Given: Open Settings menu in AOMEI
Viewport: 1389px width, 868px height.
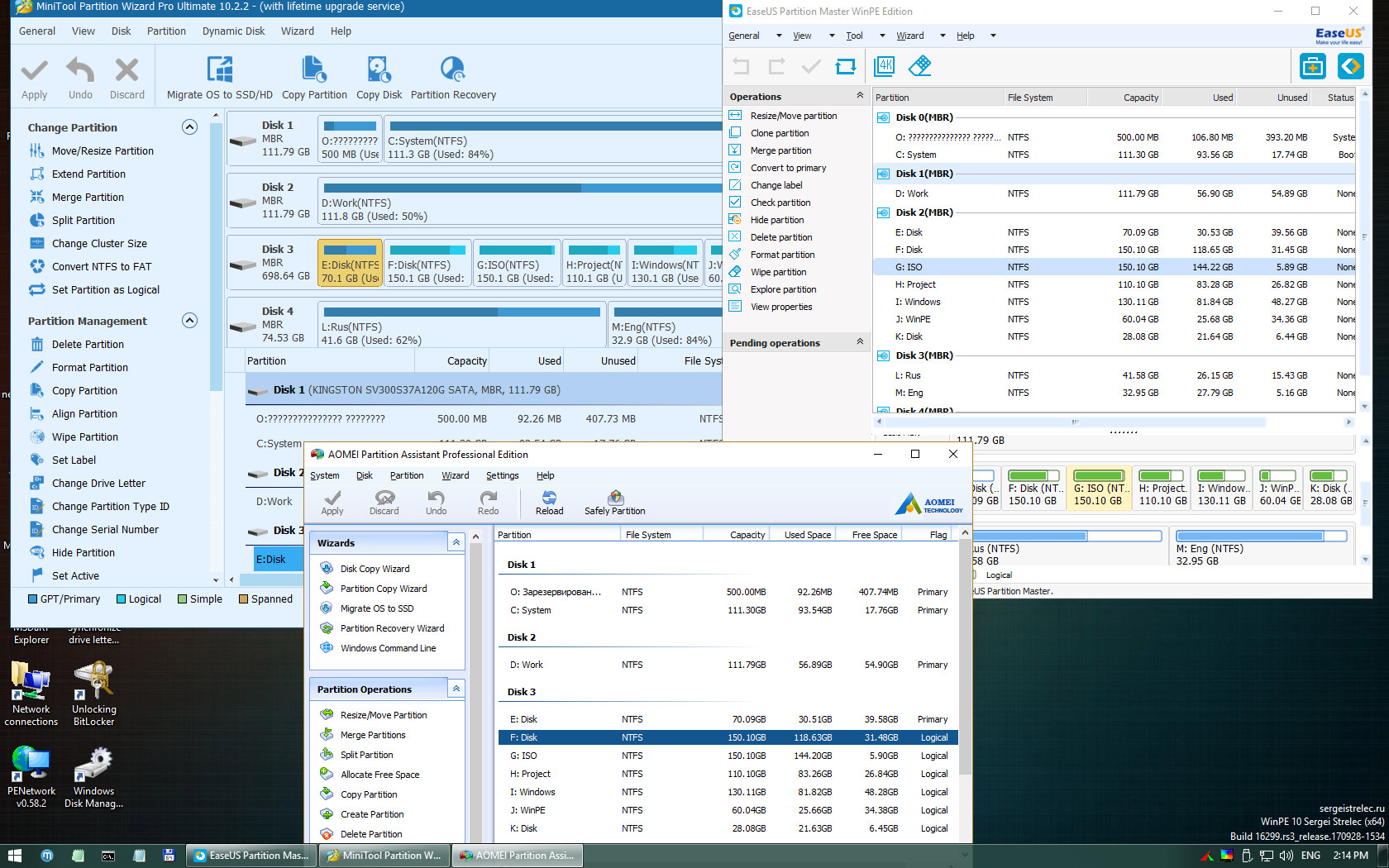Looking at the screenshot, I should pyautogui.click(x=502, y=475).
